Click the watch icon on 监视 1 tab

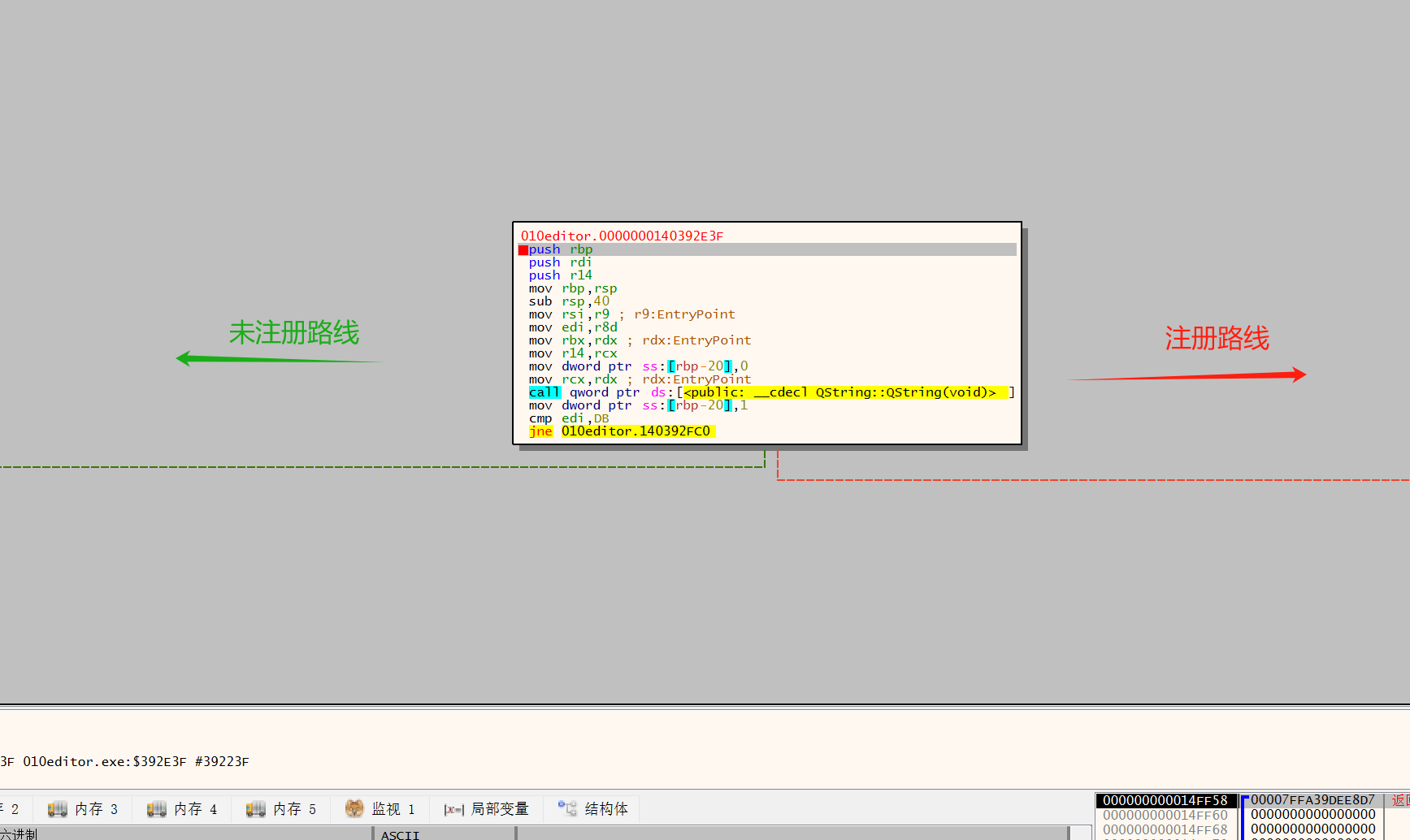[x=354, y=808]
